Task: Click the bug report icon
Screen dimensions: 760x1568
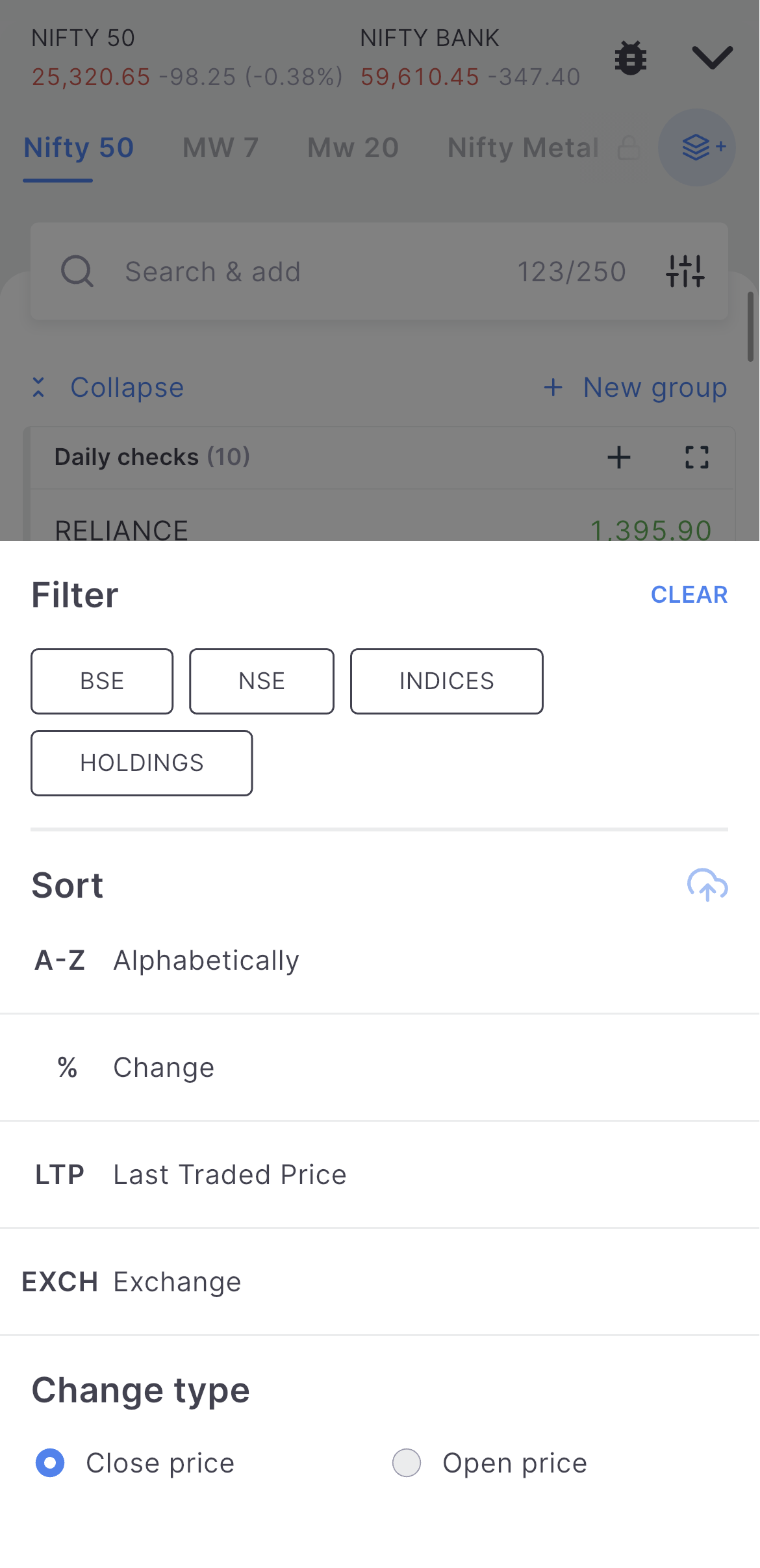Action: 630,58
